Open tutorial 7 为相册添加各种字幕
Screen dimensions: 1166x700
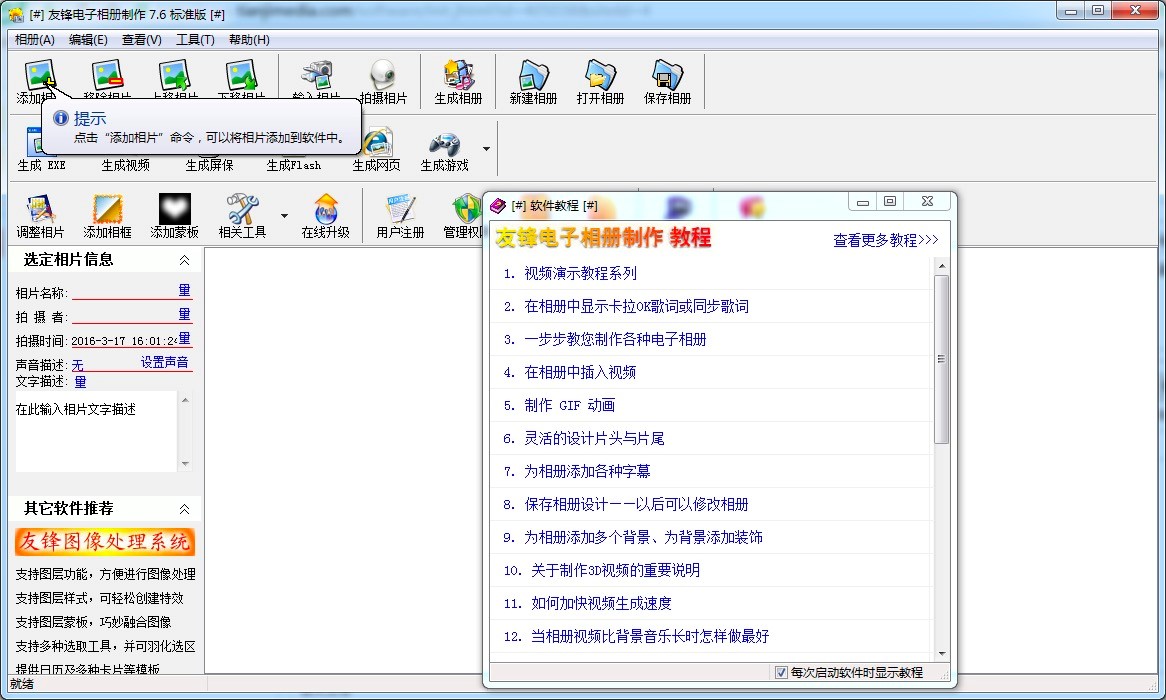(587, 471)
